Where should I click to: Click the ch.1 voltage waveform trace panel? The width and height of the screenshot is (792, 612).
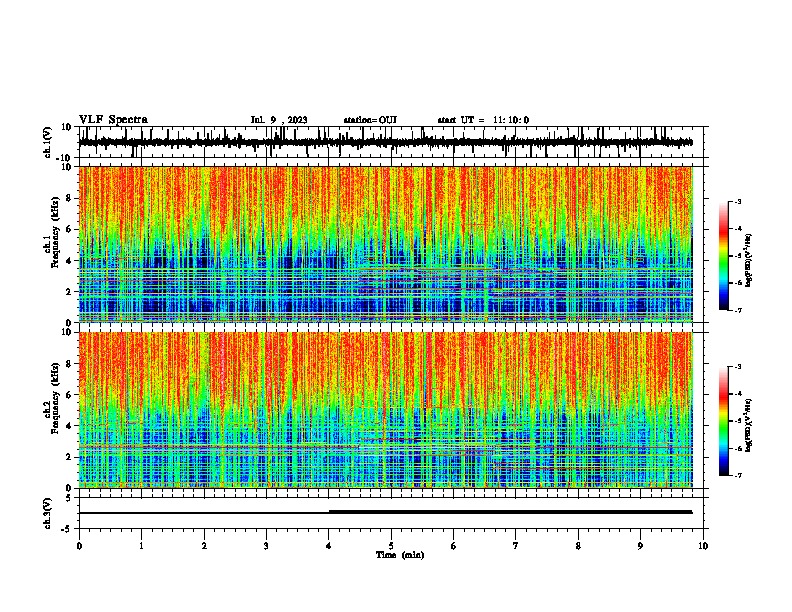point(391,142)
